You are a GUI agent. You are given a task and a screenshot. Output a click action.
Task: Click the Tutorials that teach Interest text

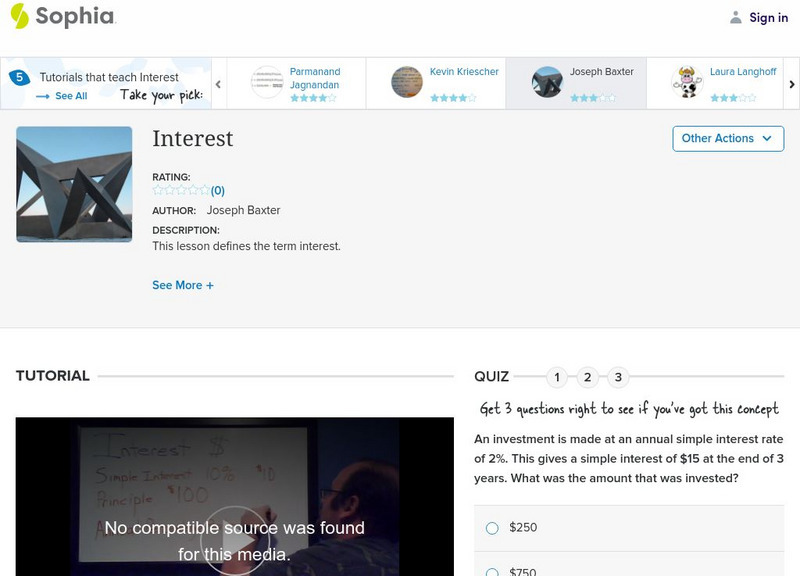click(109, 78)
